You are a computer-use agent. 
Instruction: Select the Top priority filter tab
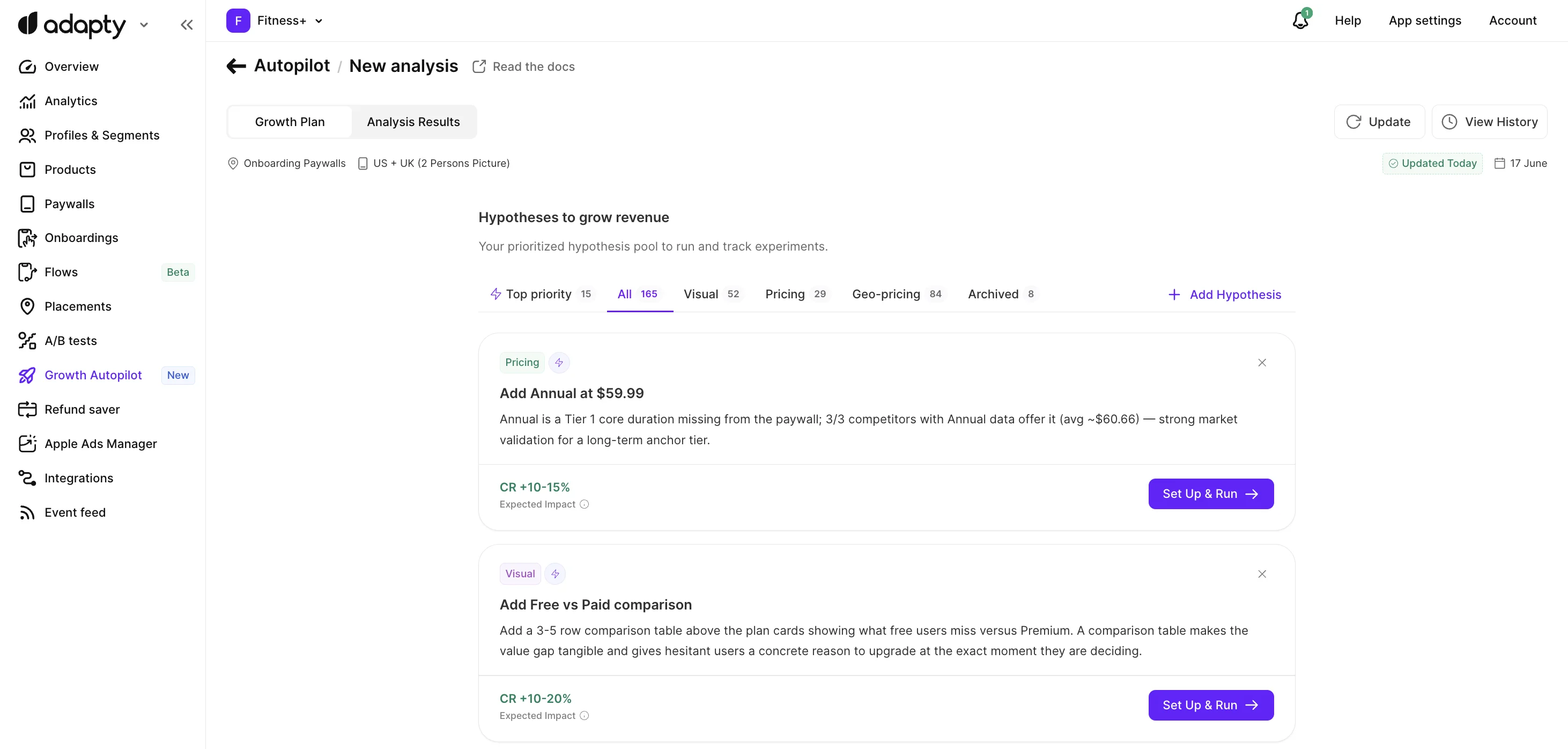click(x=542, y=294)
